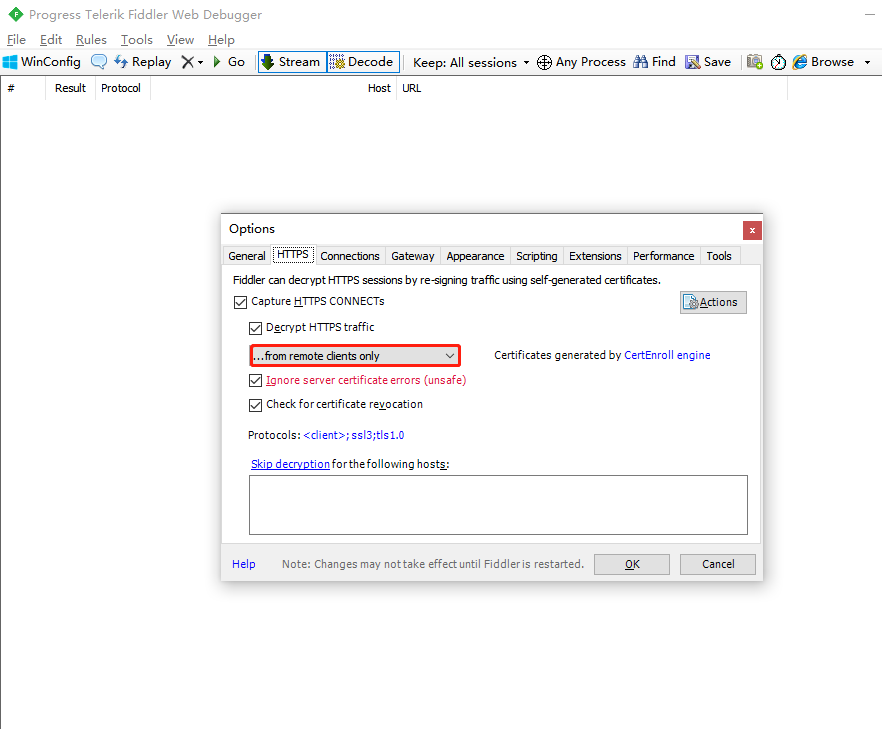Select the HTTPS tab
Viewport: 882px width, 729px height.
point(292,254)
